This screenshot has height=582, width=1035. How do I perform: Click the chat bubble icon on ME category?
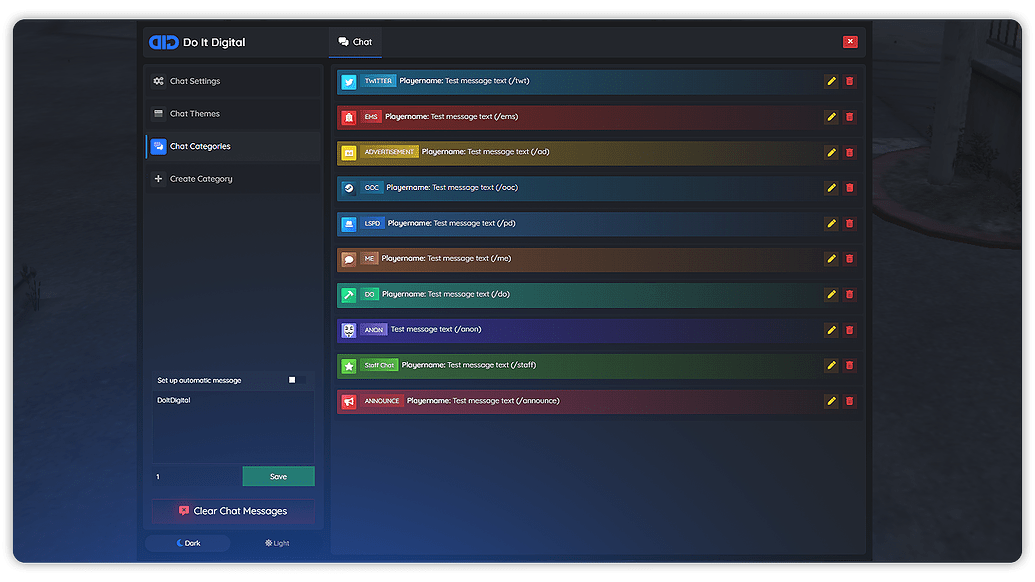pos(348,258)
